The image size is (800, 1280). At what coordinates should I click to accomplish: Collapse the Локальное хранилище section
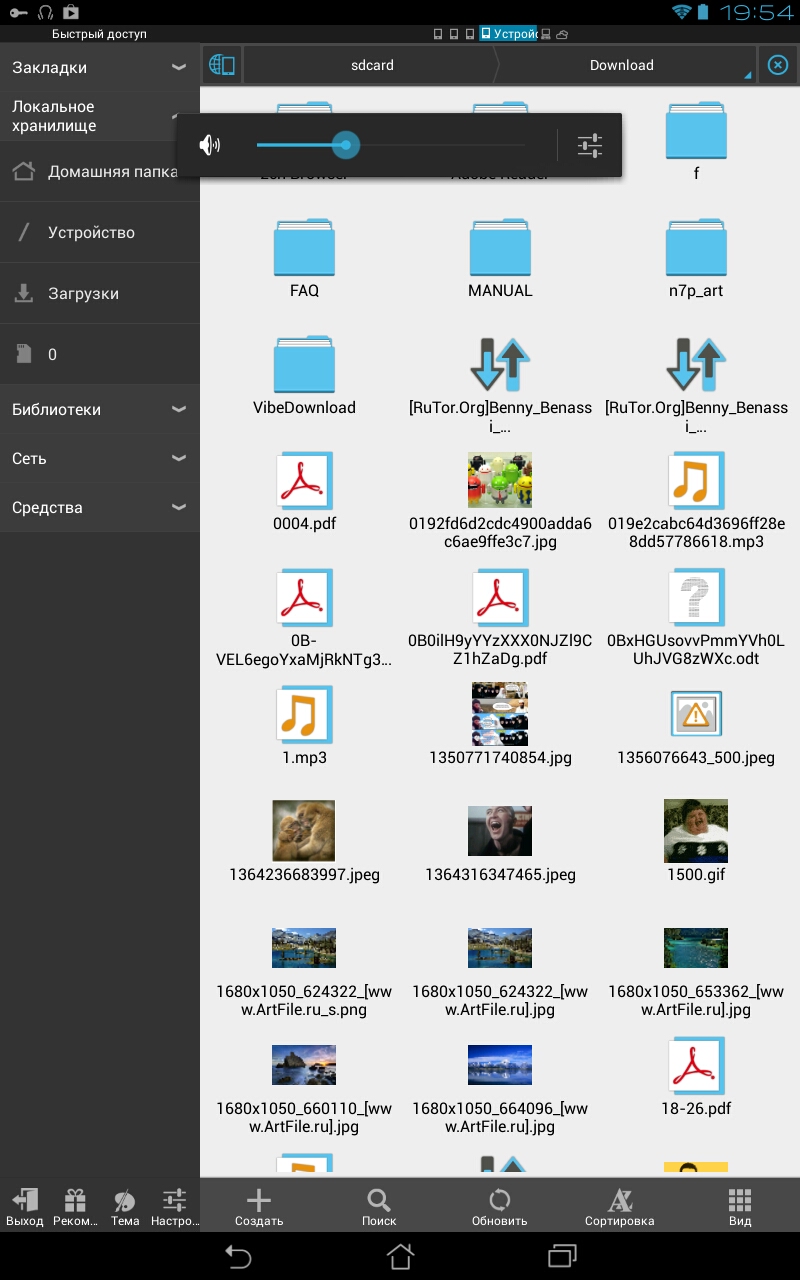point(100,116)
